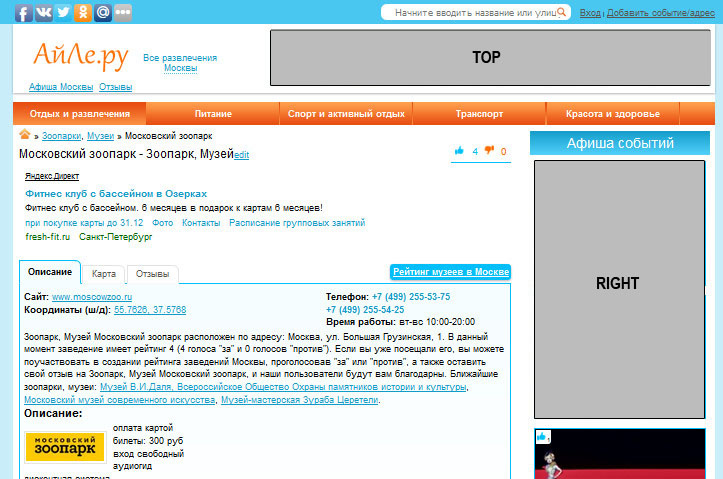Open more sharing options icon
The height and width of the screenshot is (479, 723).
123,13
